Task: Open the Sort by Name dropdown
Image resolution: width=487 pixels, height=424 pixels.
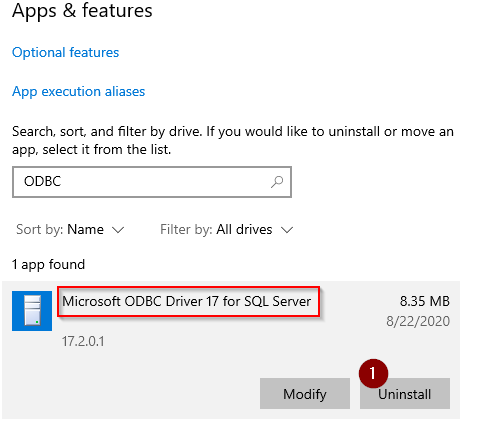Action: (70, 230)
